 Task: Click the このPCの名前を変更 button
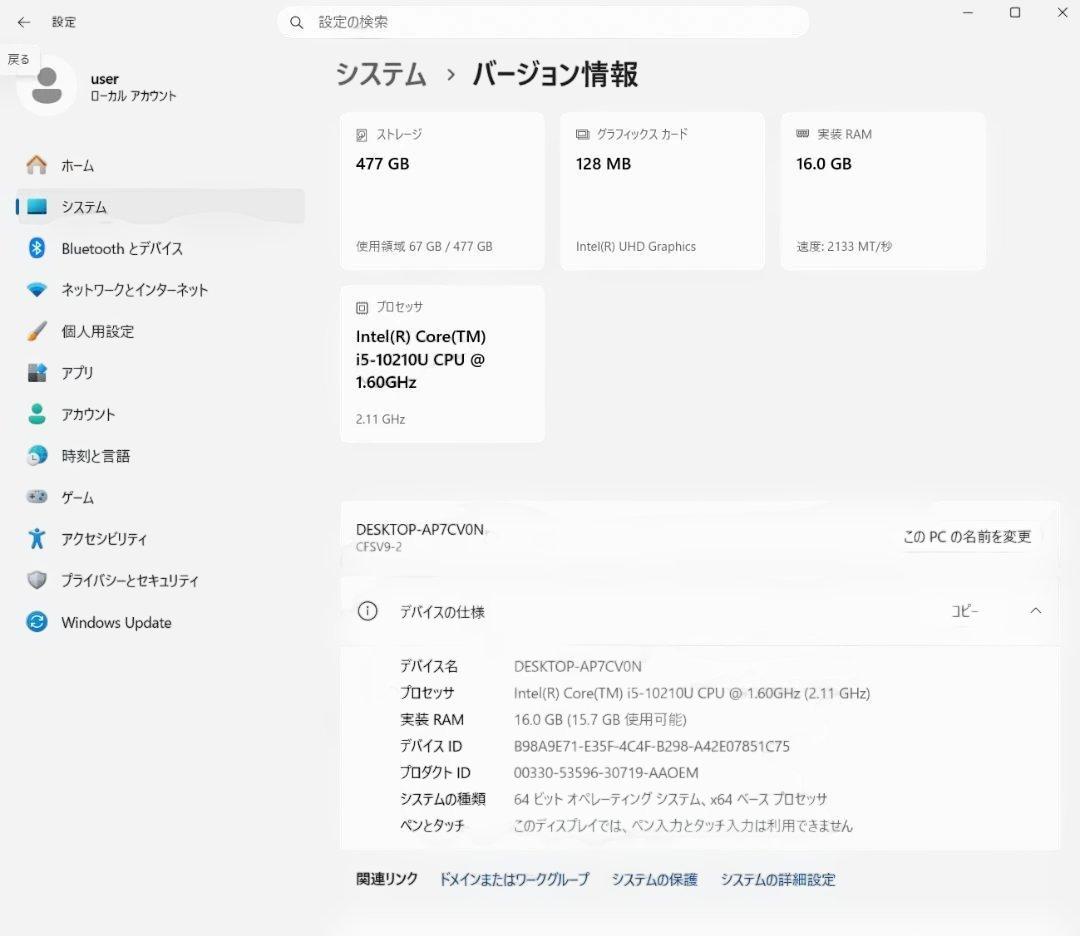click(x=966, y=536)
